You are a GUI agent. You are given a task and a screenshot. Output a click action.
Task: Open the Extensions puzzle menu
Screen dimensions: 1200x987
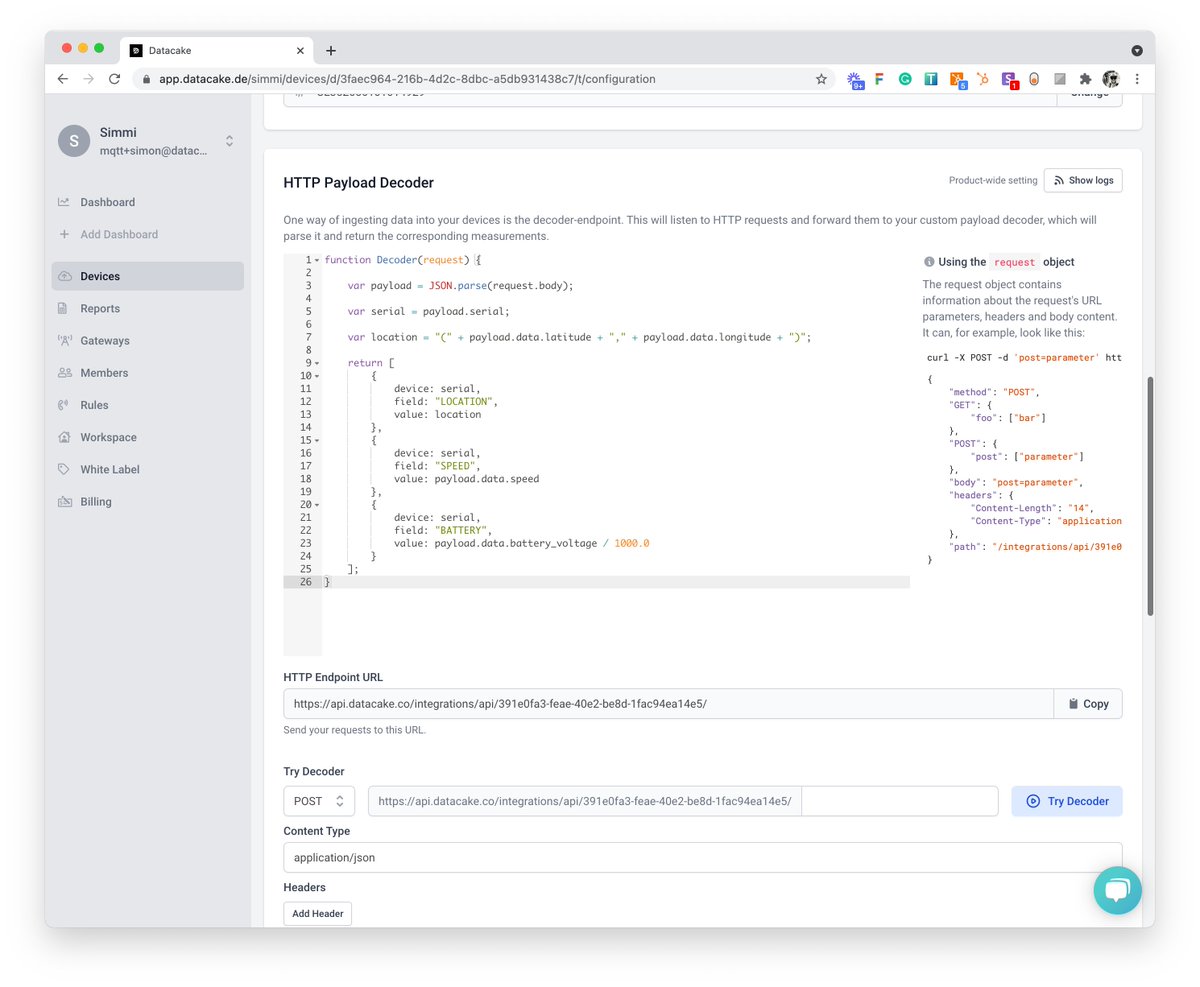coord(1085,79)
